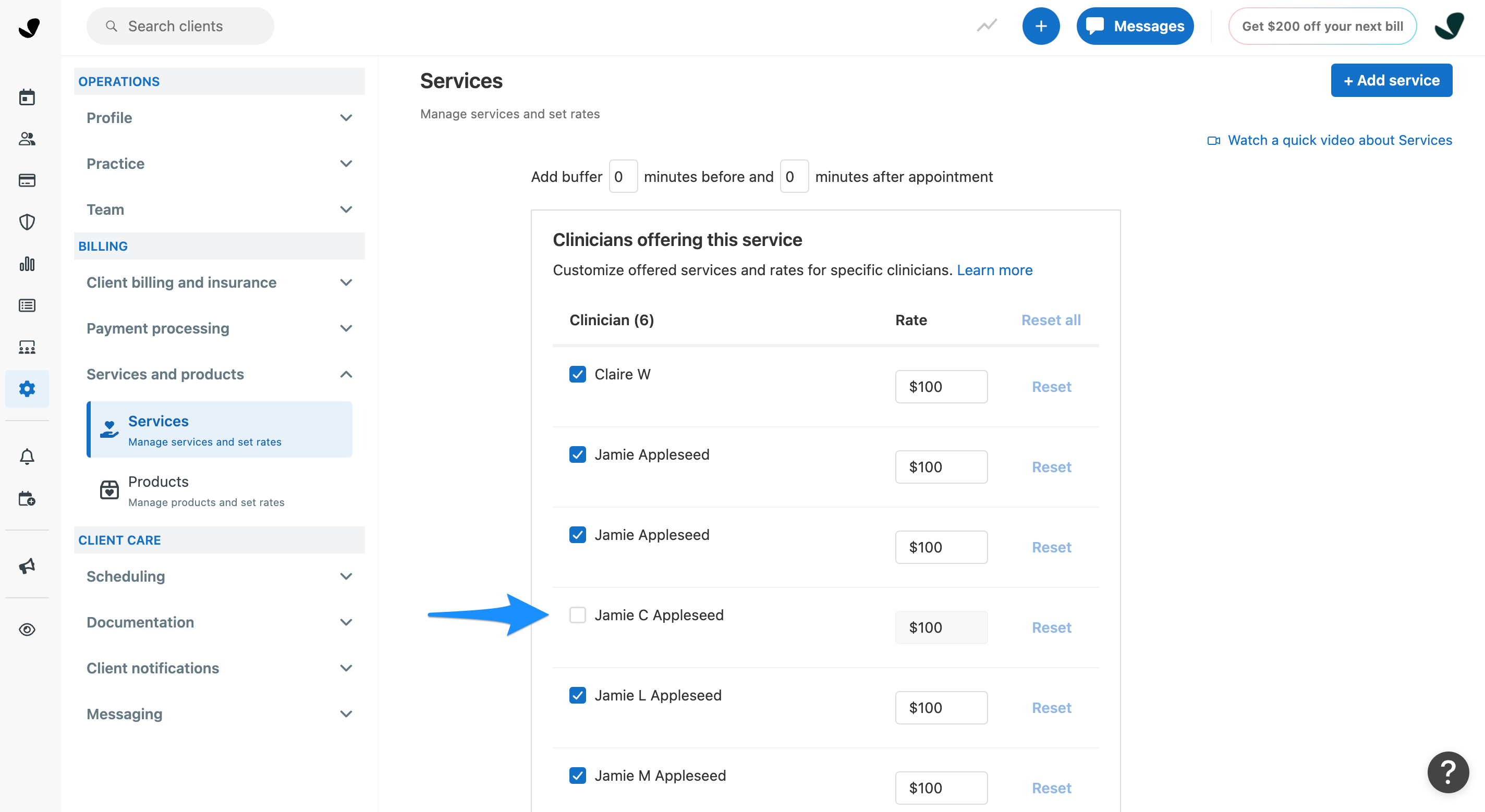
Task: Open the Calendar from the left sidebar
Action: pos(27,97)
